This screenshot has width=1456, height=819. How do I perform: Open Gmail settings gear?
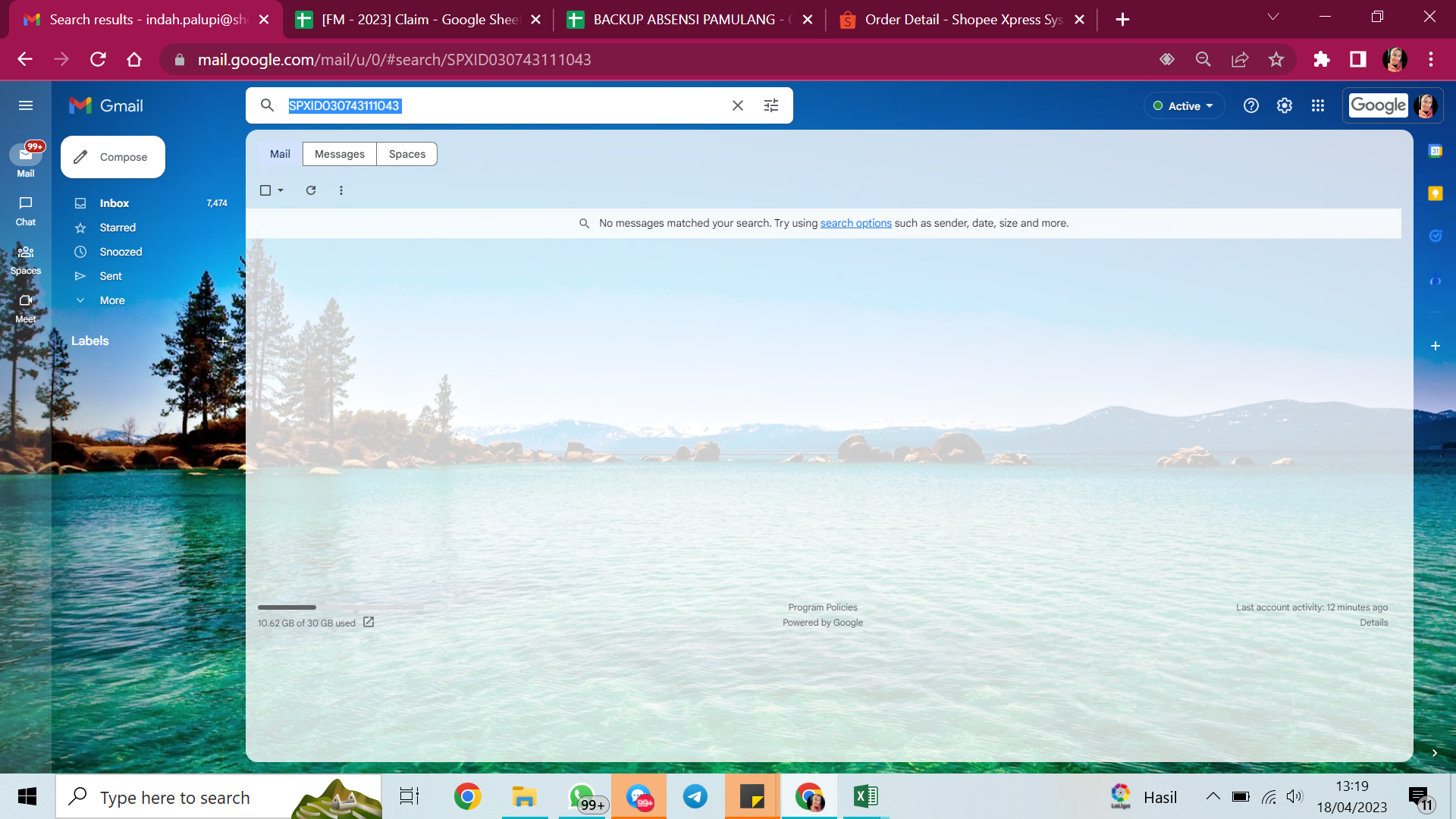pos(1284,105)
